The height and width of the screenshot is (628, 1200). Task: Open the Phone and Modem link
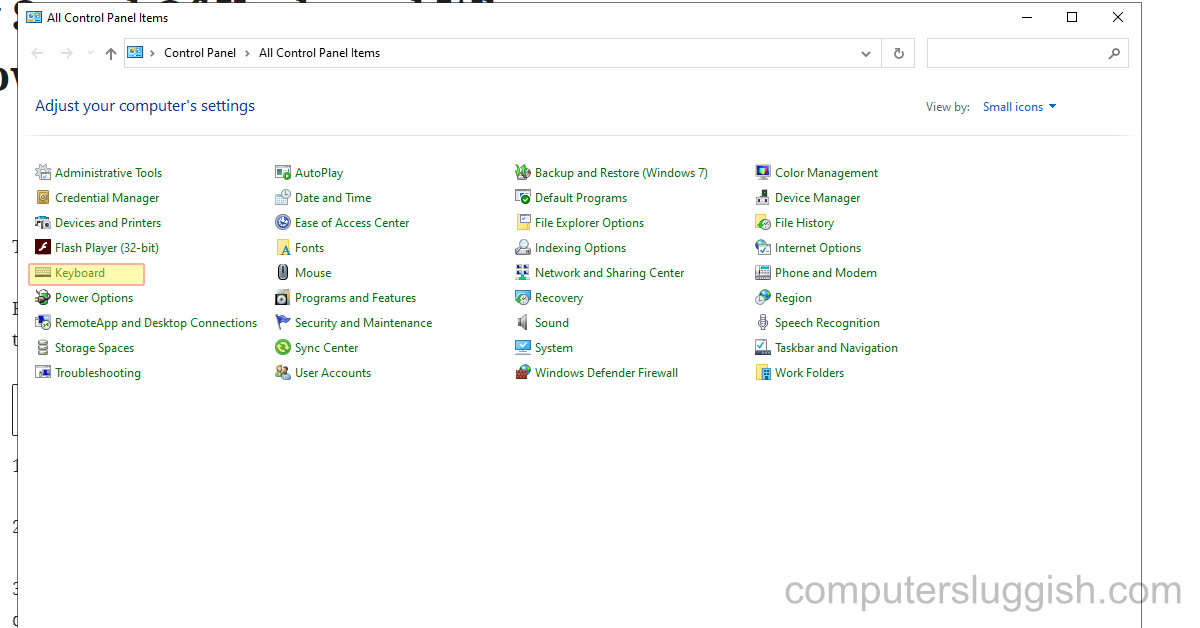coord(826,273)
